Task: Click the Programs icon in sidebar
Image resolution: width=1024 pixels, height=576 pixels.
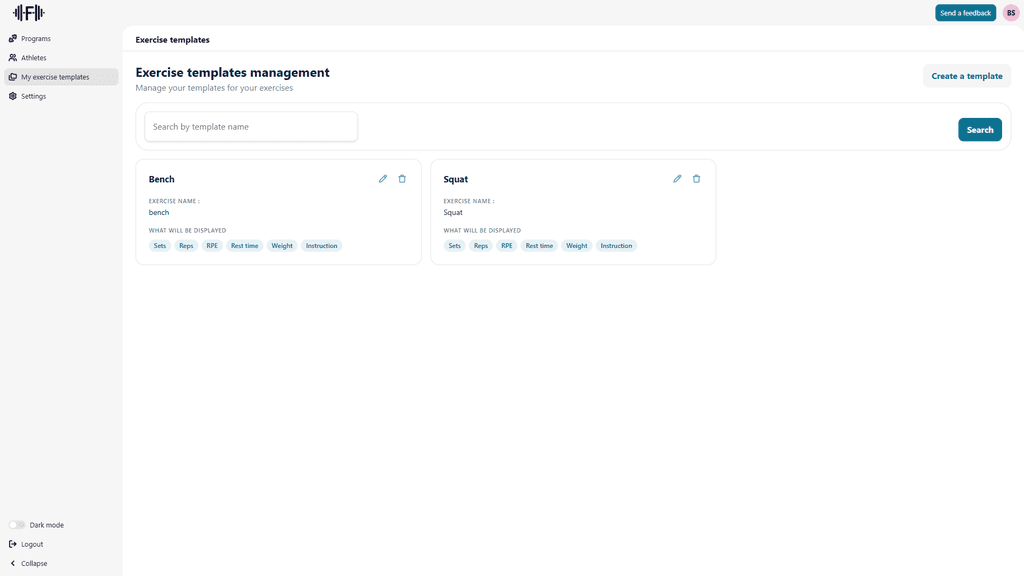Action: click(13, 39)
